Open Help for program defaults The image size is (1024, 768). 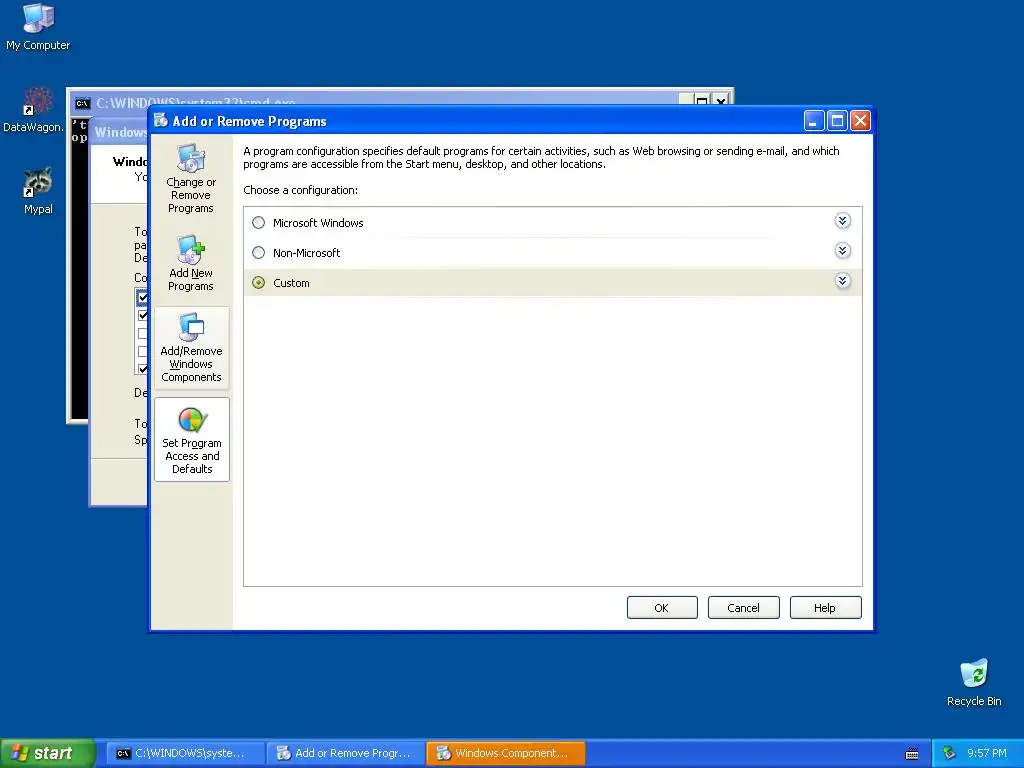825,607
